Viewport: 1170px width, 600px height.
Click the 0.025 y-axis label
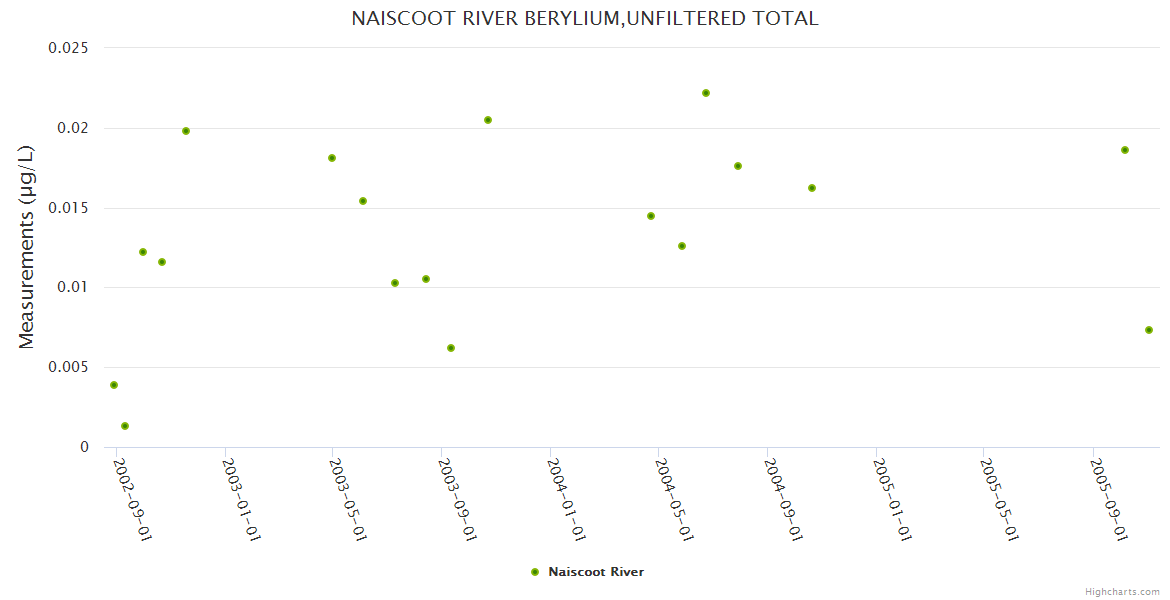pos(69,48)
